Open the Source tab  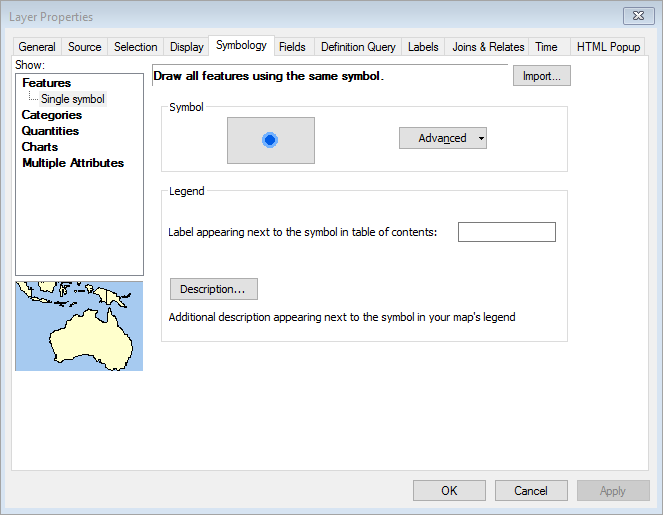[84, 47]
